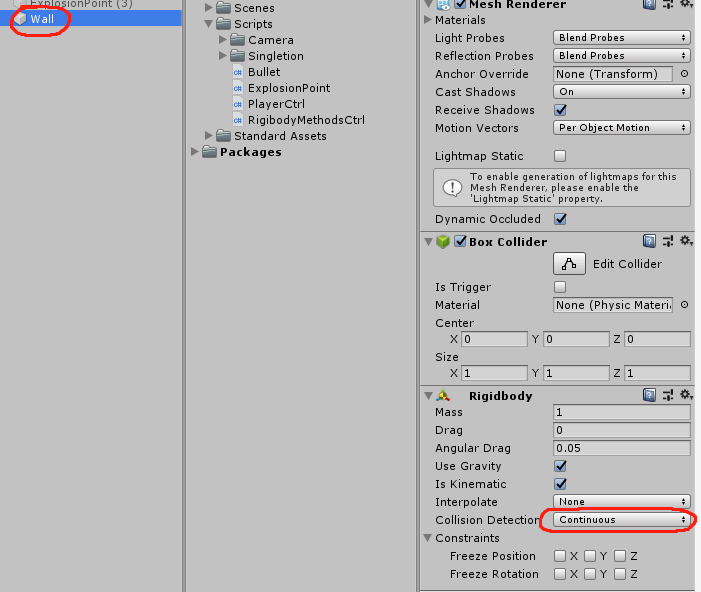The image size is (701, 592).
Task: Expand the Singletion folder arrow
Action: (223, 56)
